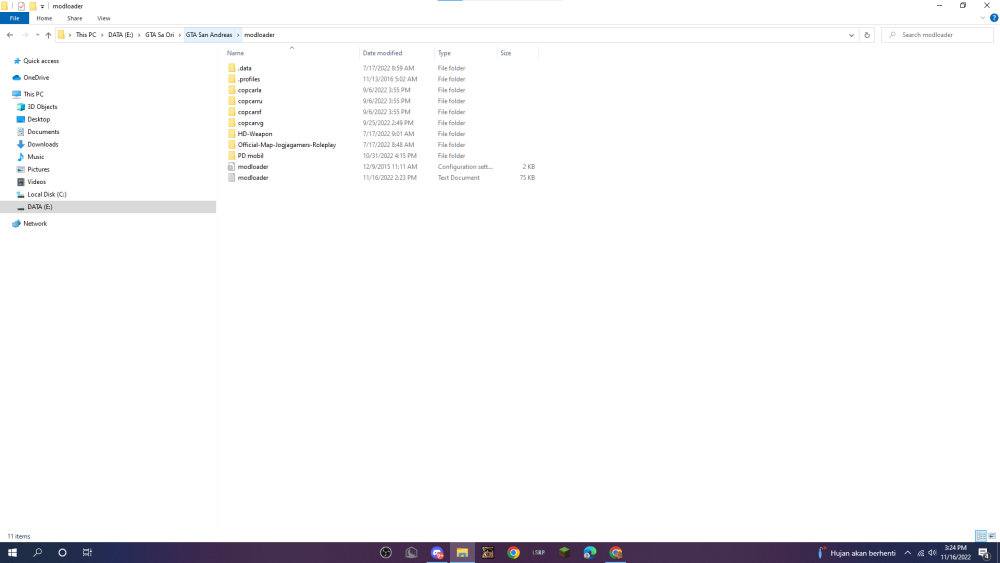Open the address bar history dropdown
Screen dimensions: 1000x563
coord(851,35)
